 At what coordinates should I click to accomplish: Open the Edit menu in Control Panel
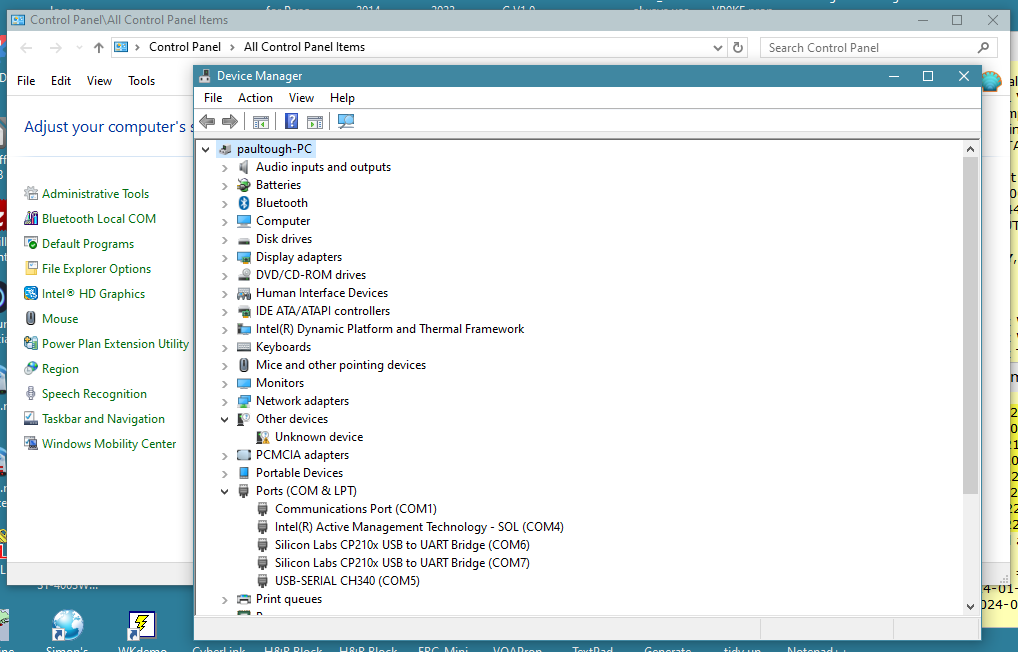tap(61, 81)
